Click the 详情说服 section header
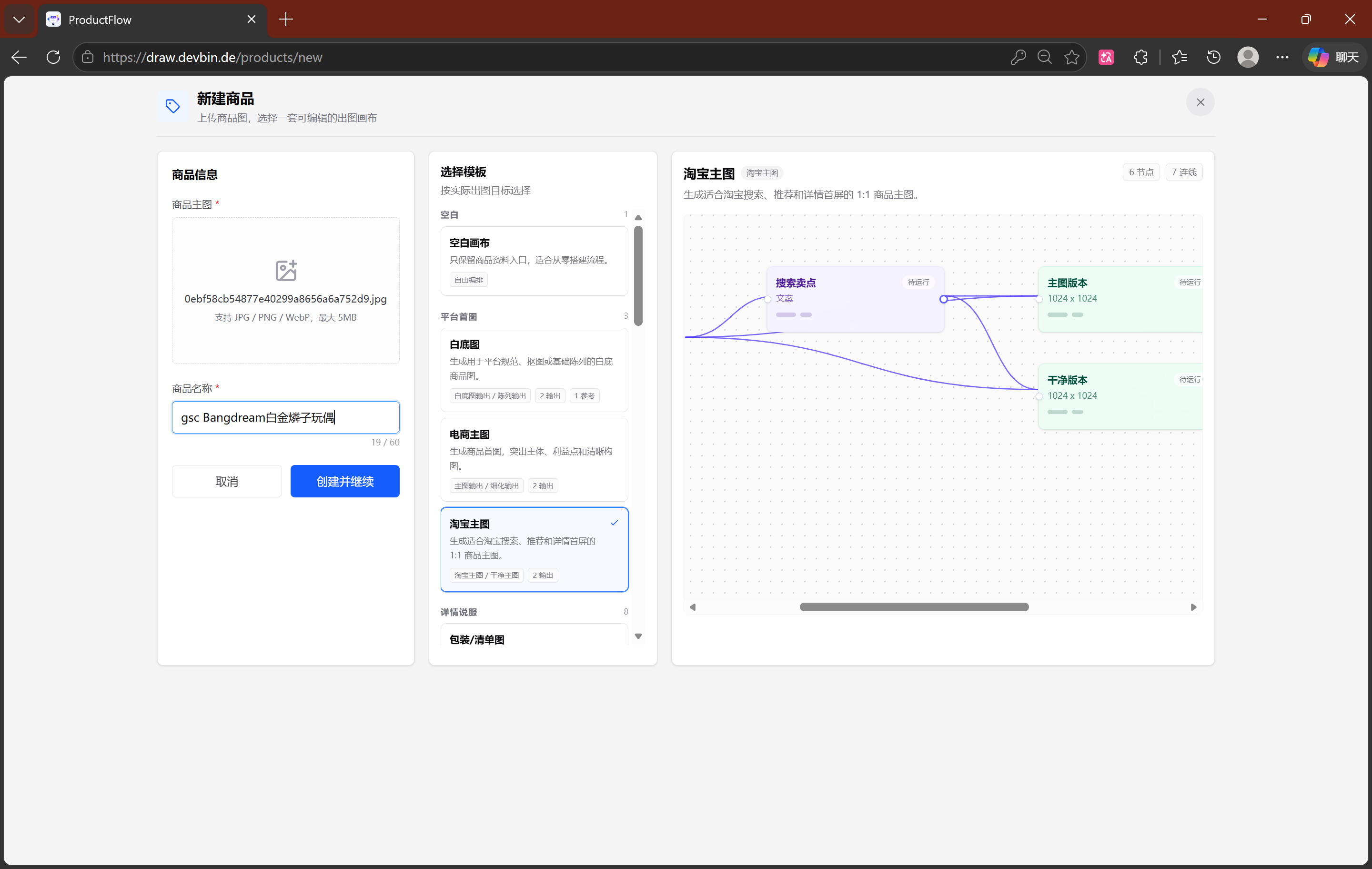 459,611
